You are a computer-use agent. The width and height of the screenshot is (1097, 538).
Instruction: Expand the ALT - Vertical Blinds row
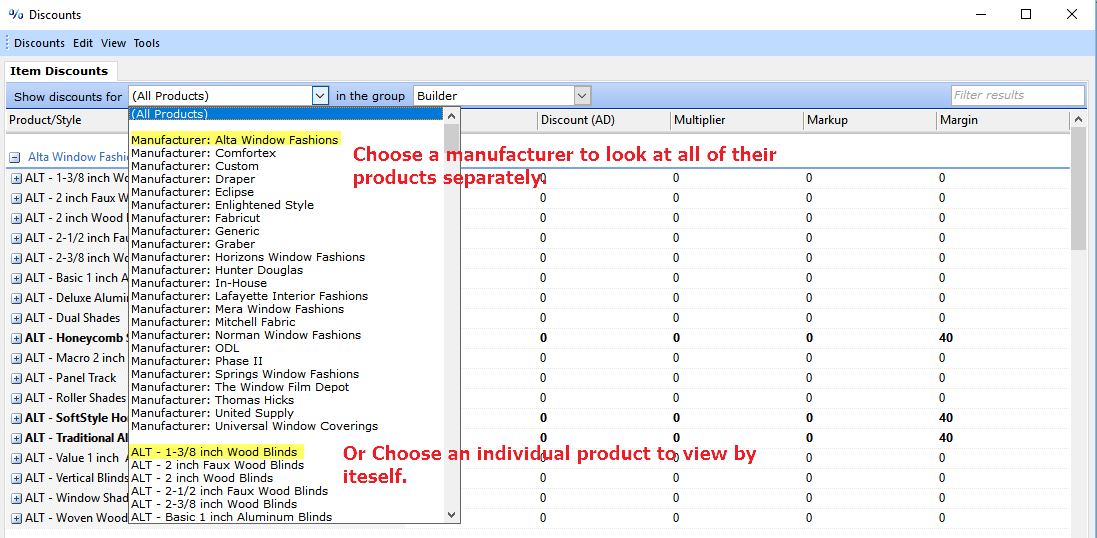coord(17,479)
